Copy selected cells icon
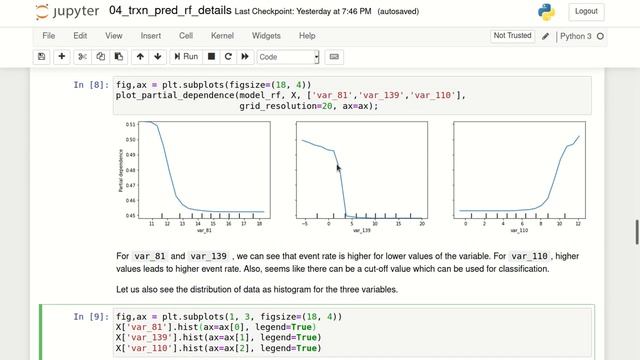The image size is (640, 360). (x=100, y=57)
